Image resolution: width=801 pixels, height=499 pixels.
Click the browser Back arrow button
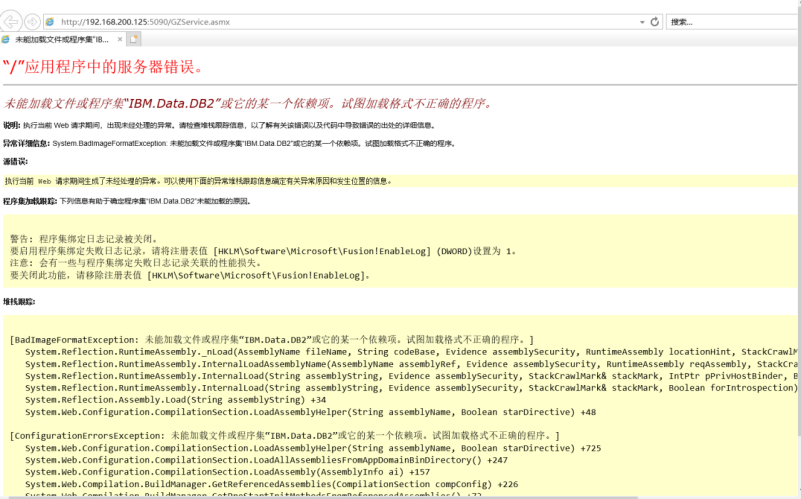[x=11, y=21]
